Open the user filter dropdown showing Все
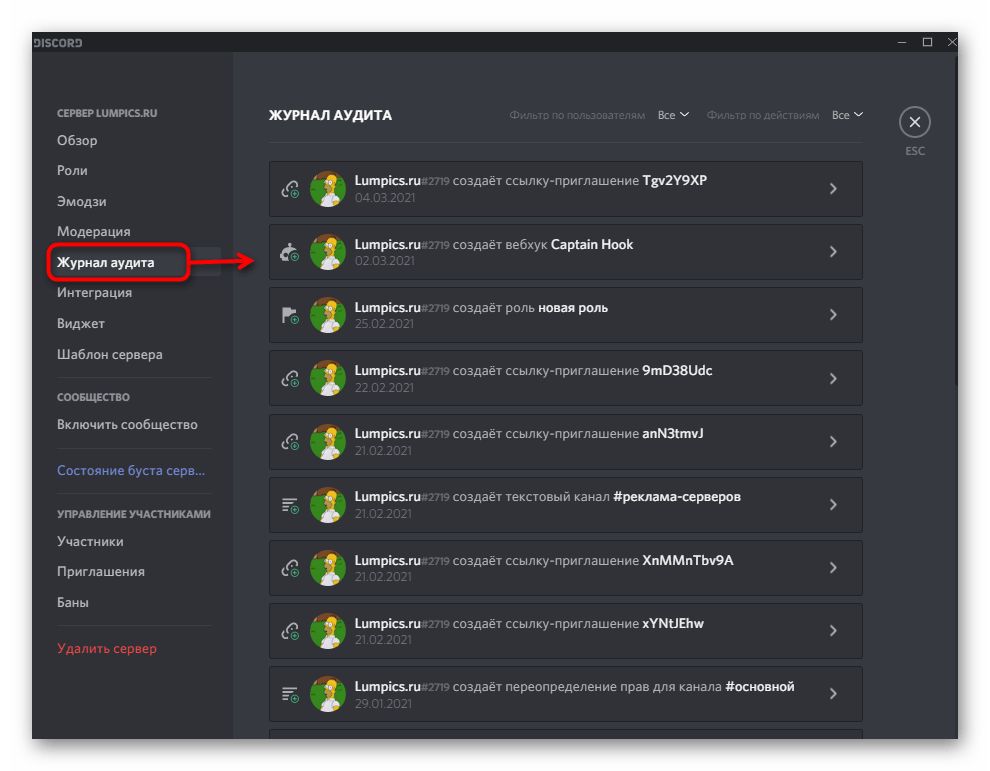The width and height of the screenshot is (990, 771). coord(673,114)
